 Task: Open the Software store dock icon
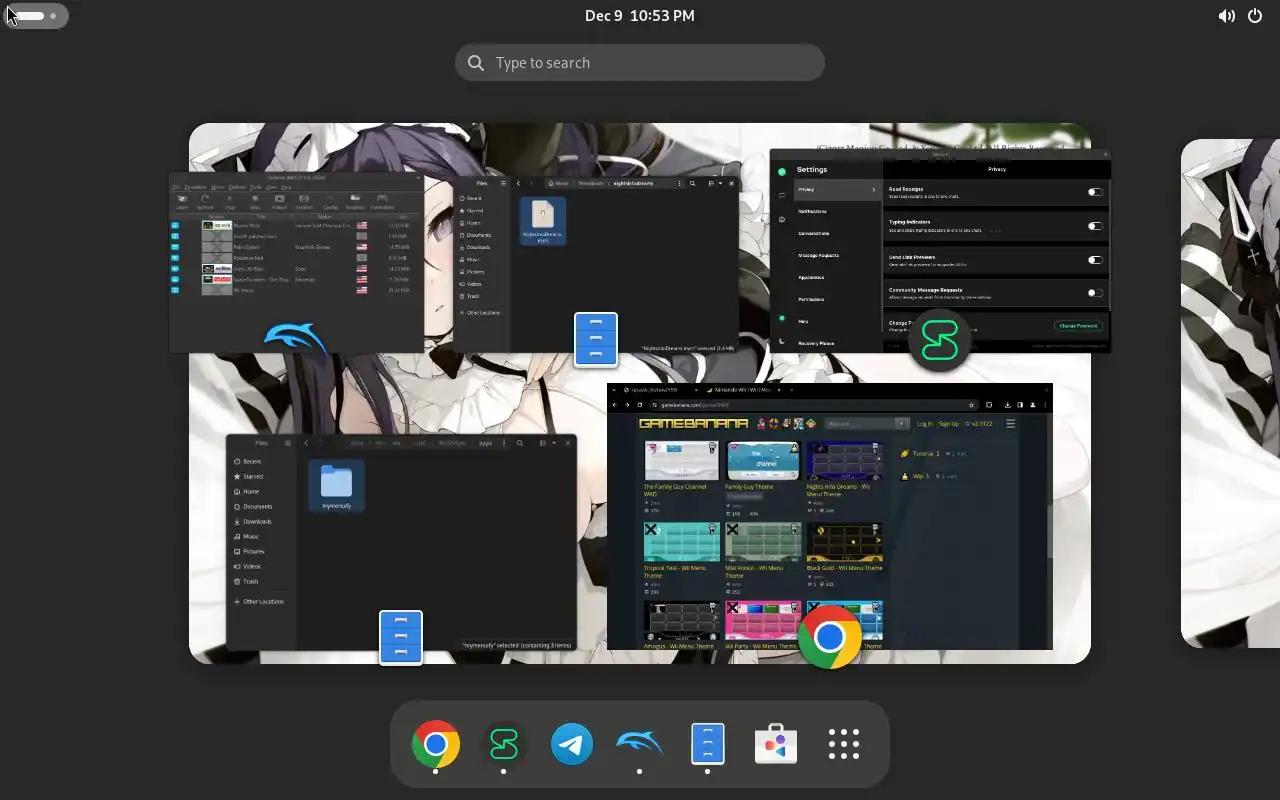(776, 744)
